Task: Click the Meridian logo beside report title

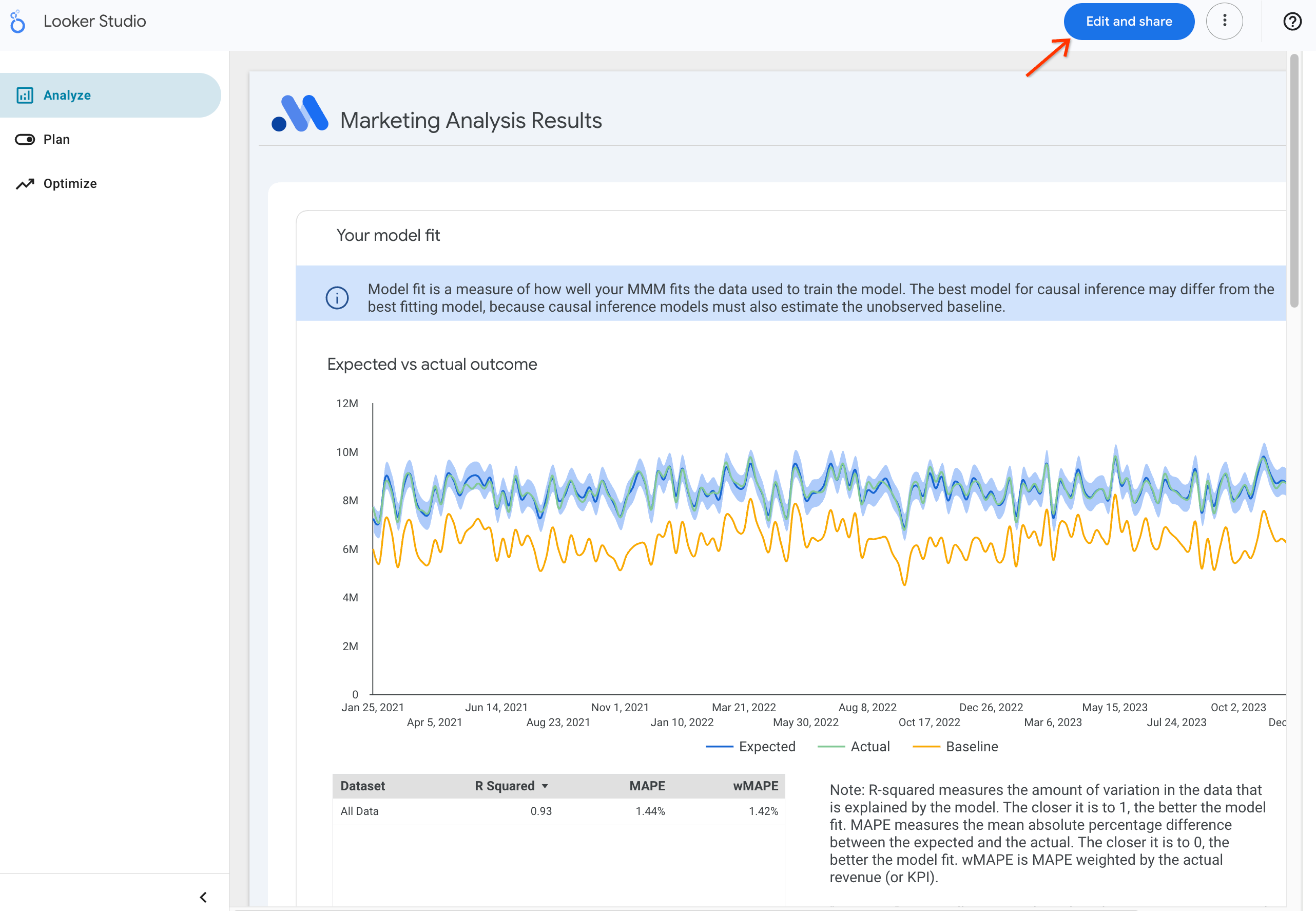Action: tap(300, 113)
